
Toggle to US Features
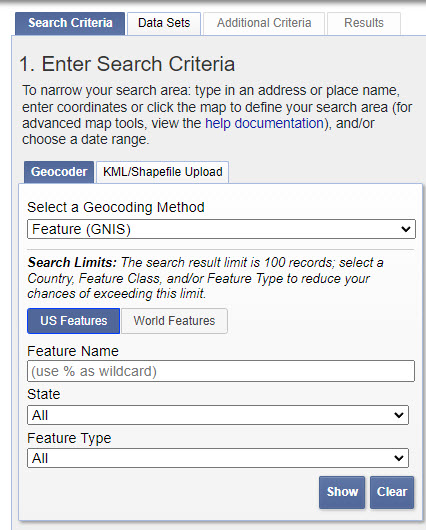click(x=73, y=321)
